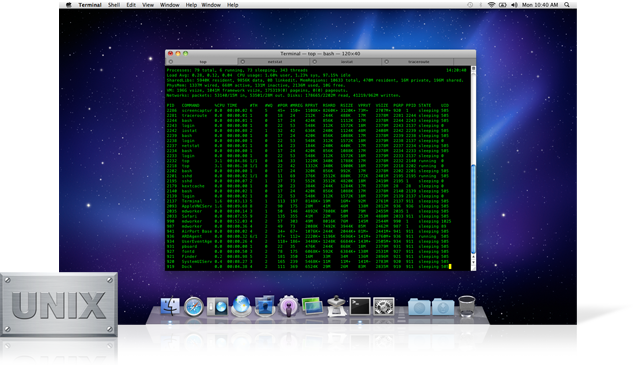Launch purple microphone gear Dock icon
The width and height of the screenshot is (633, 365).
click(288, 306)
